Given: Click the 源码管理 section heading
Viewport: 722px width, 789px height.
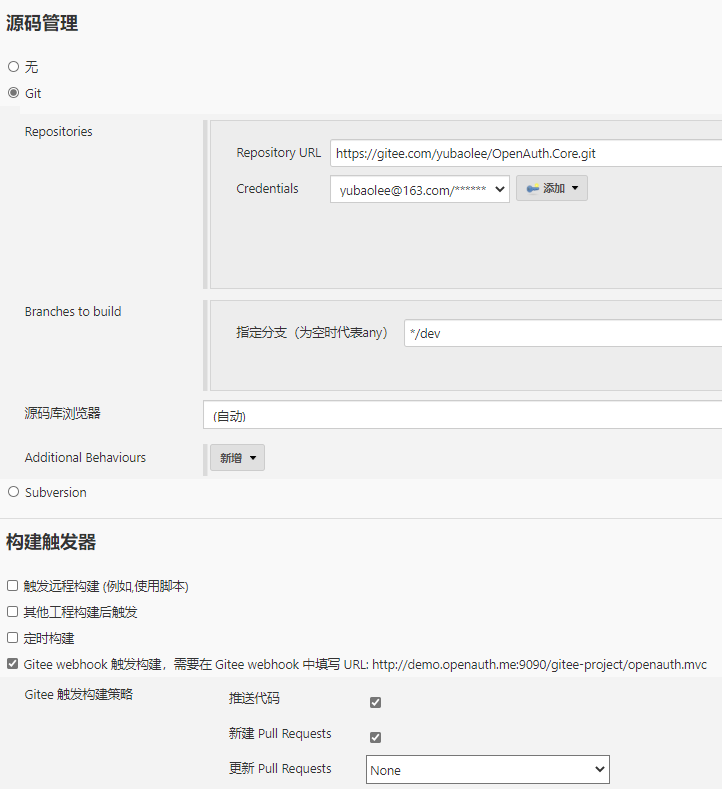Looking at the screenshot, I should [x=42, y=24].
